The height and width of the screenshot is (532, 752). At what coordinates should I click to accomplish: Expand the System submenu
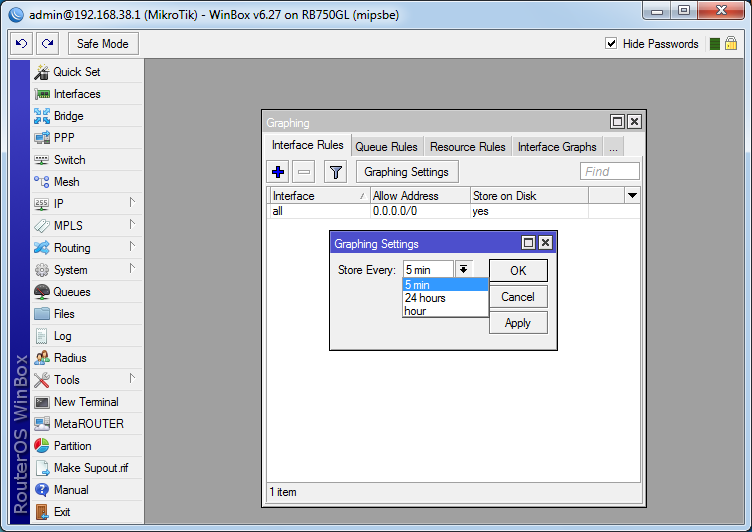click(x=132, y=269)
